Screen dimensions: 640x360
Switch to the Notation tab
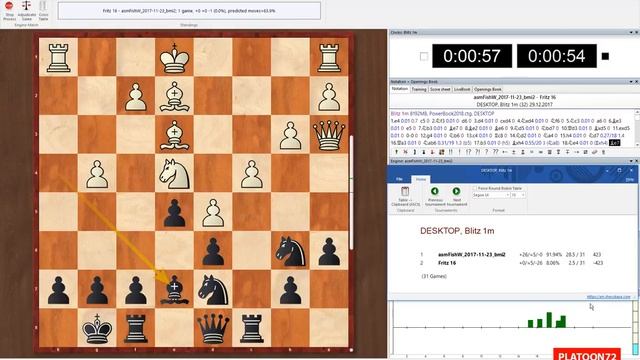tap(400, 89)
